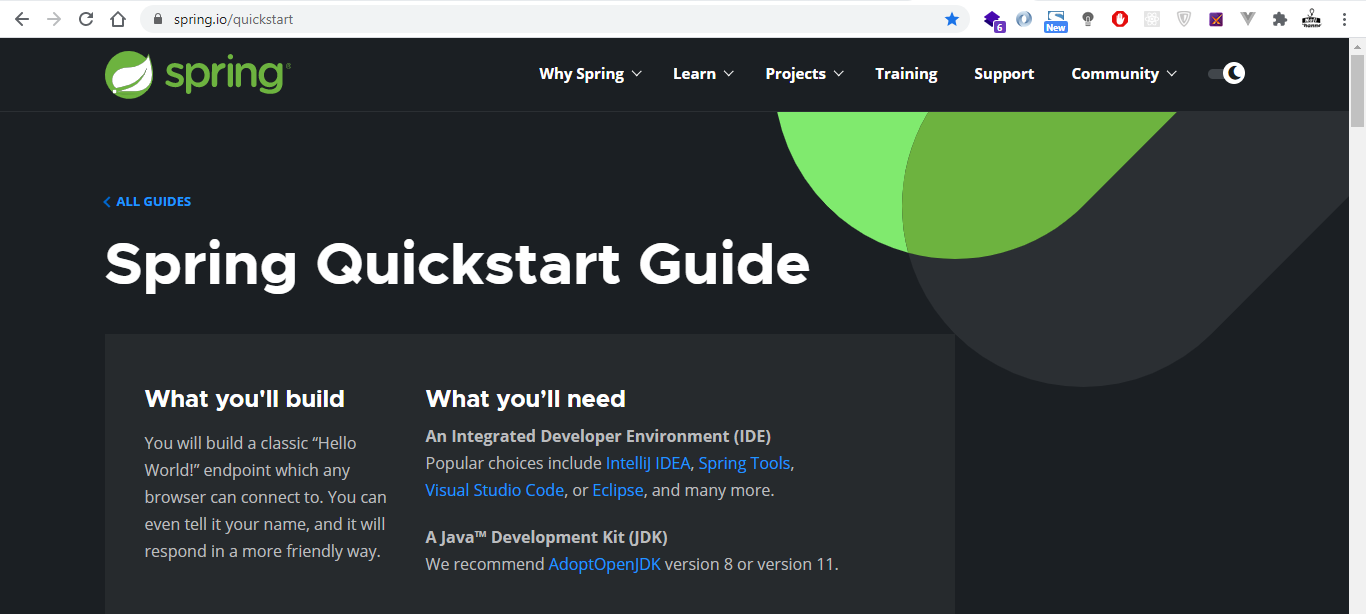
Task: Click A Java Development Kit (JDK) text
Action: point(546,537)
